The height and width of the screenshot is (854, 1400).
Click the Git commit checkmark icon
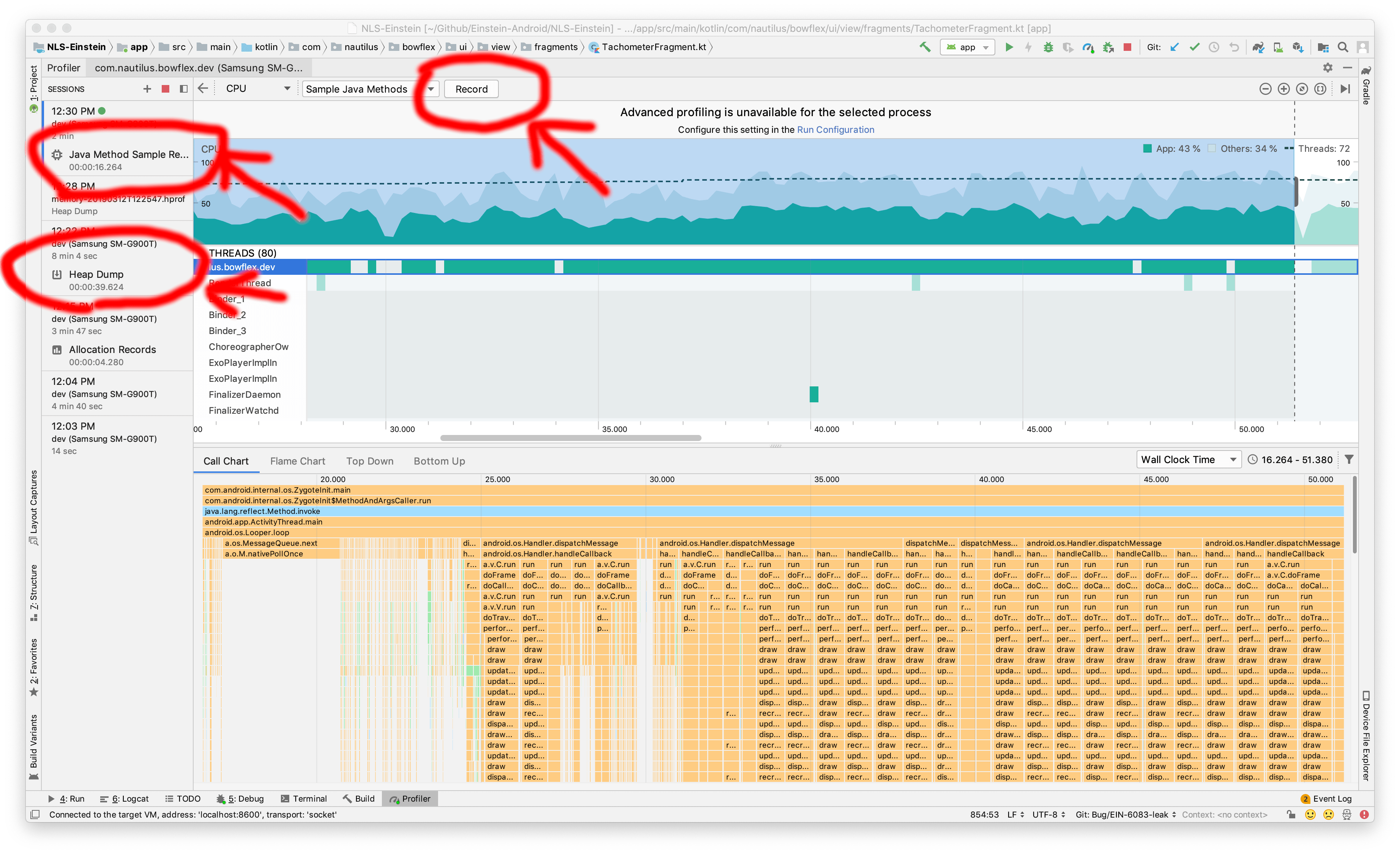point(1194,47)
